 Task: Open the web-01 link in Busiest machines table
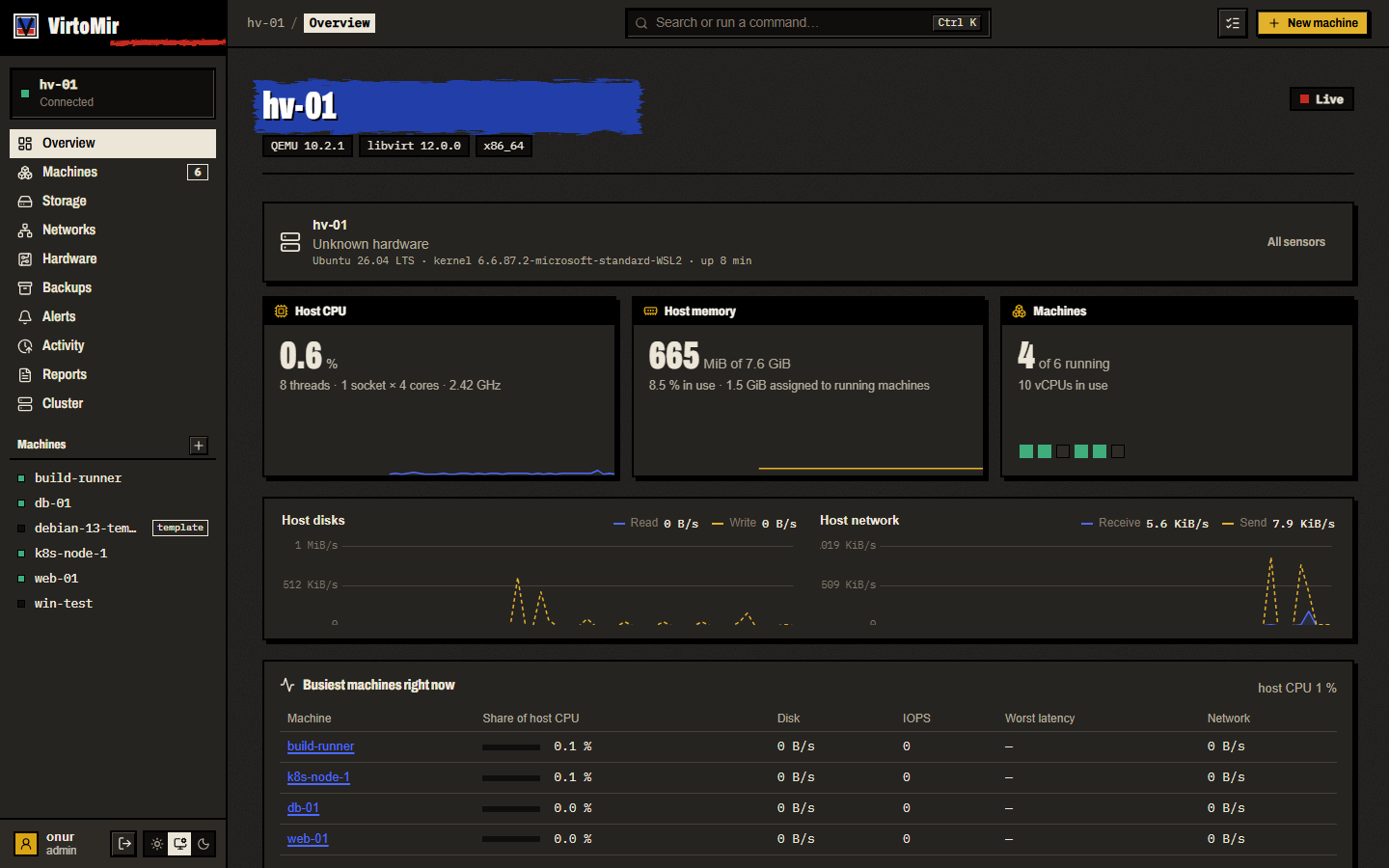pos(308,839)
